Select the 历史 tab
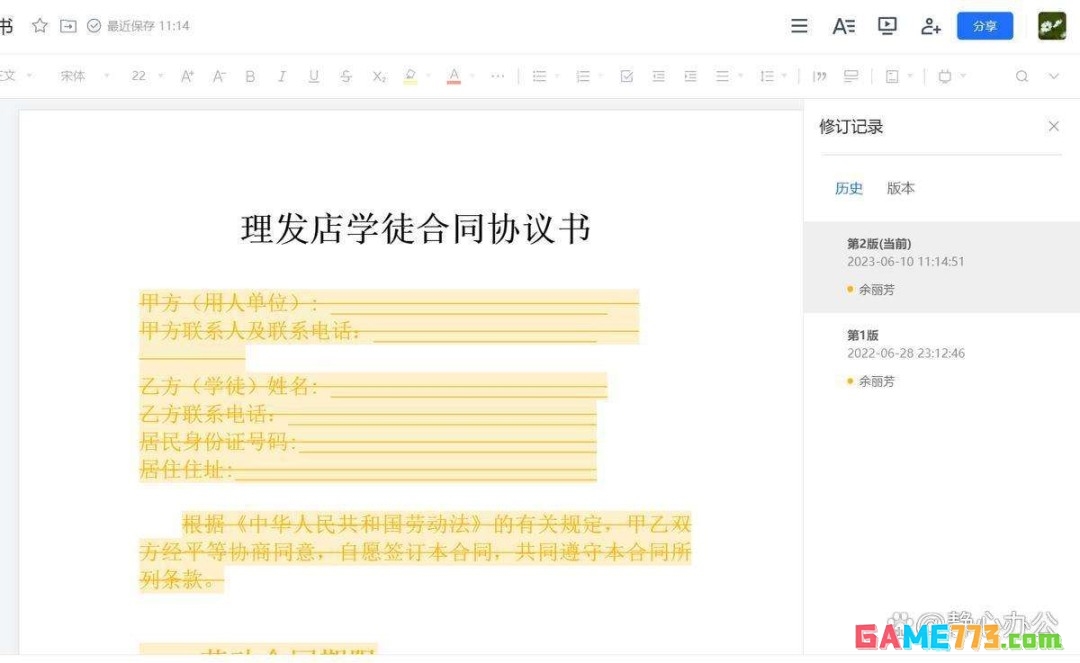The image size is (1080, 663). [848, 188]
